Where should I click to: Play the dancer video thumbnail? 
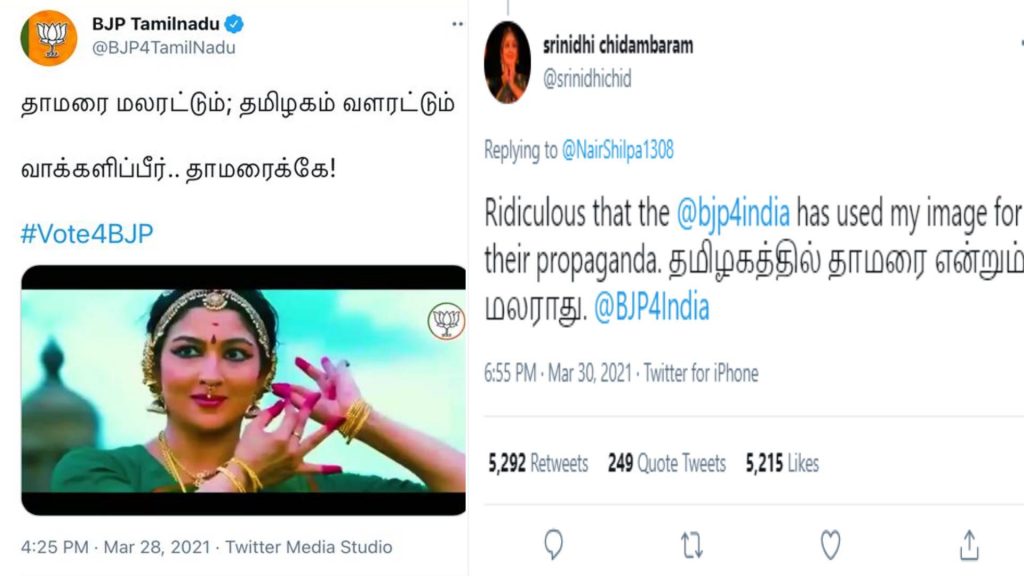(x=244, y=390)
